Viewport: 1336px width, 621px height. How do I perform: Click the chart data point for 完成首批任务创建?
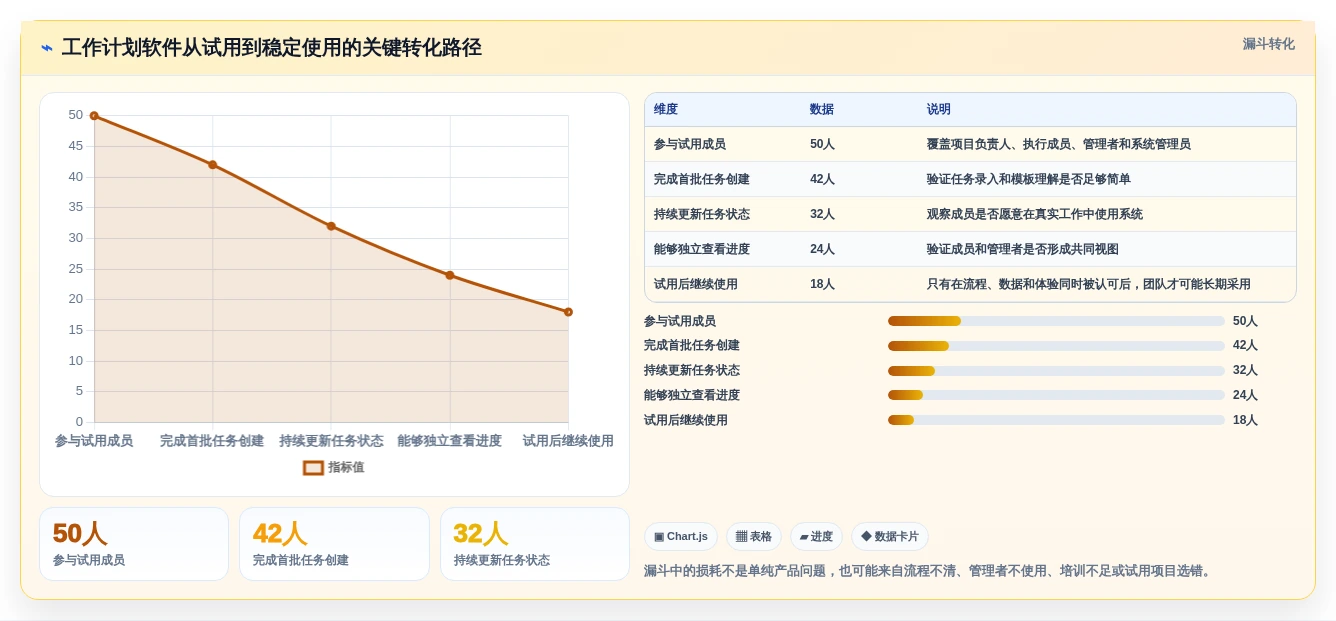point(212,165)
